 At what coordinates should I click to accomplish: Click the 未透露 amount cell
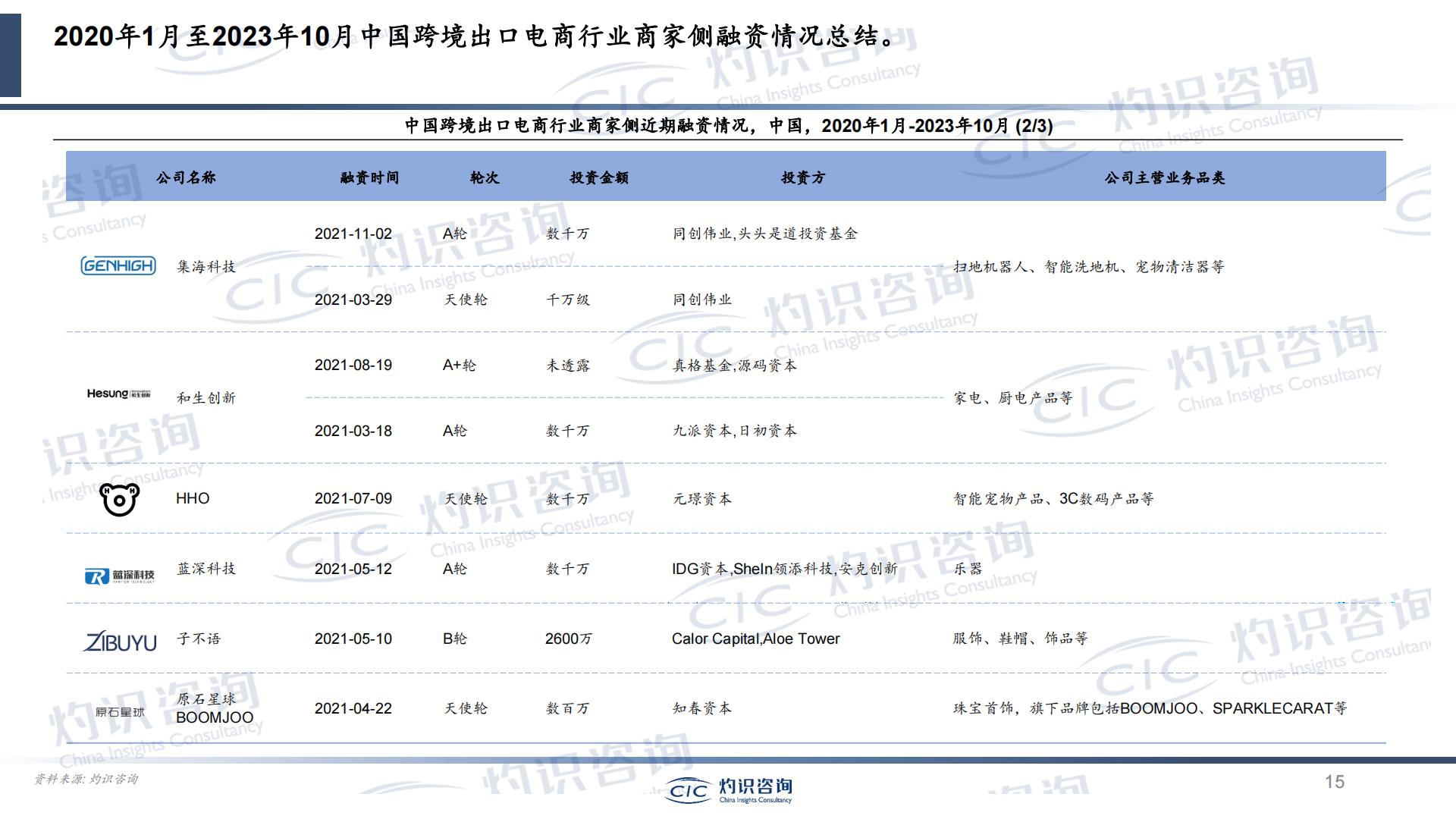568,365
